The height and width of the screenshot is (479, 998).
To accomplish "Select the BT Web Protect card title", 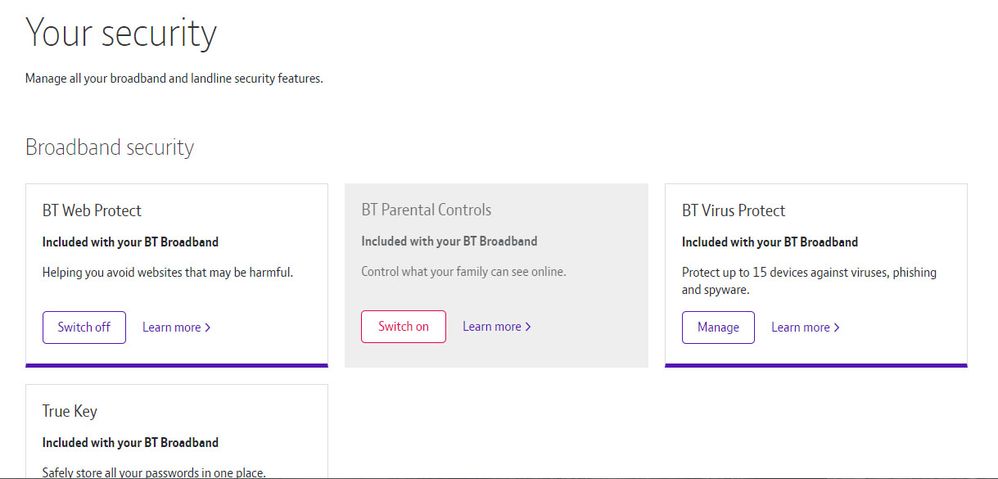I will coord(92,210).
